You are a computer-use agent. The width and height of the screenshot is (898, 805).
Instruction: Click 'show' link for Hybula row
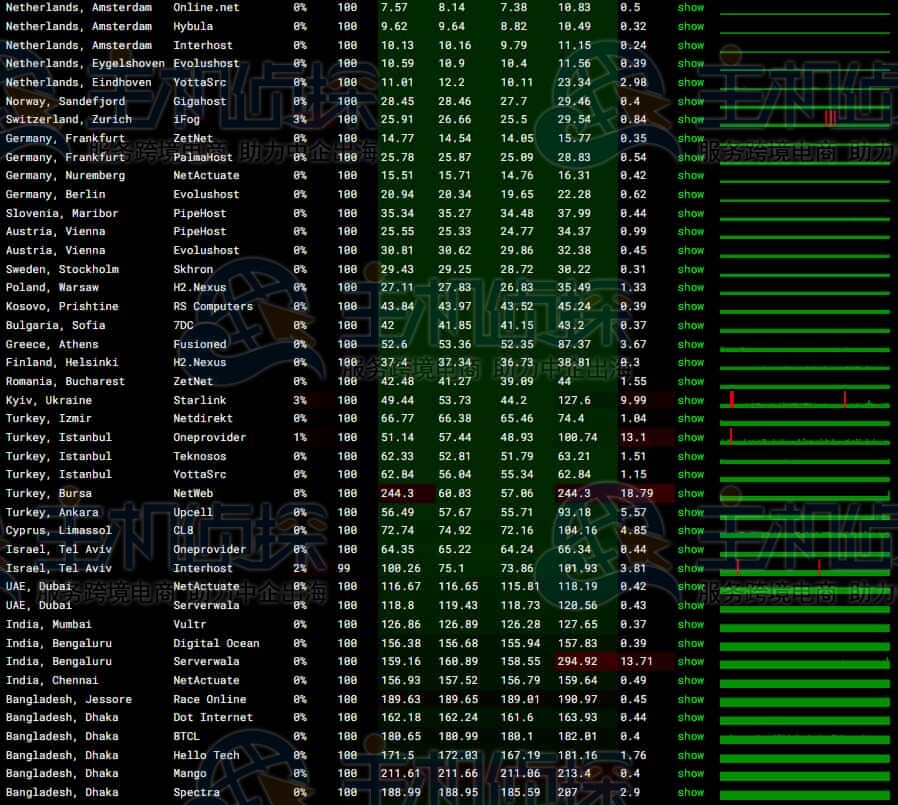click(x=691, y=26)
